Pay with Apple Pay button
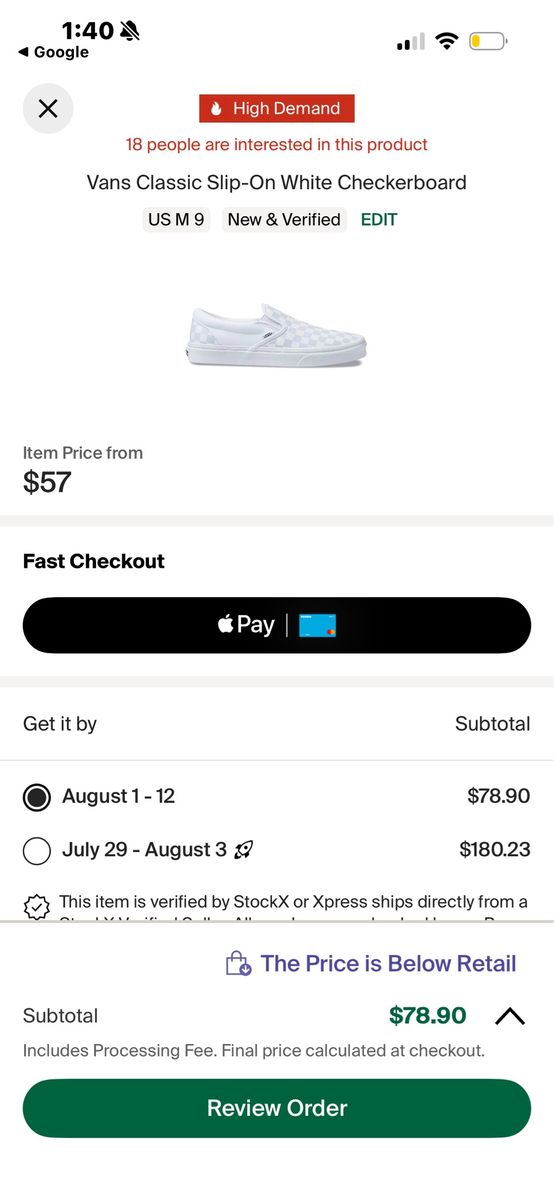 click(x=277, y=625)
